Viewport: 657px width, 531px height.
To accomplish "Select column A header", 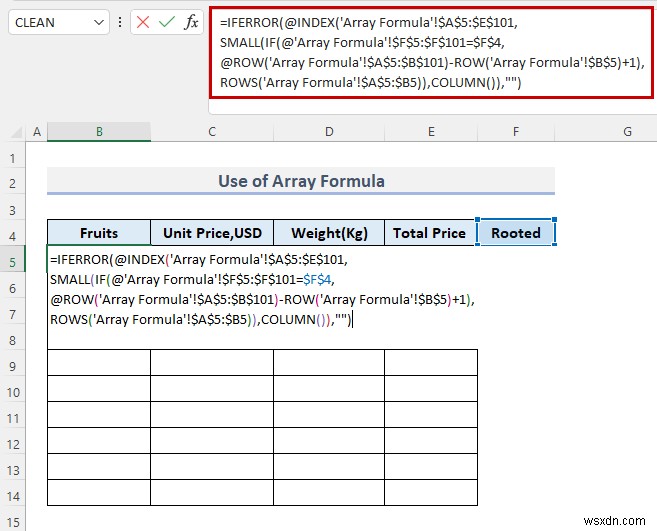I will click(37, 132).
